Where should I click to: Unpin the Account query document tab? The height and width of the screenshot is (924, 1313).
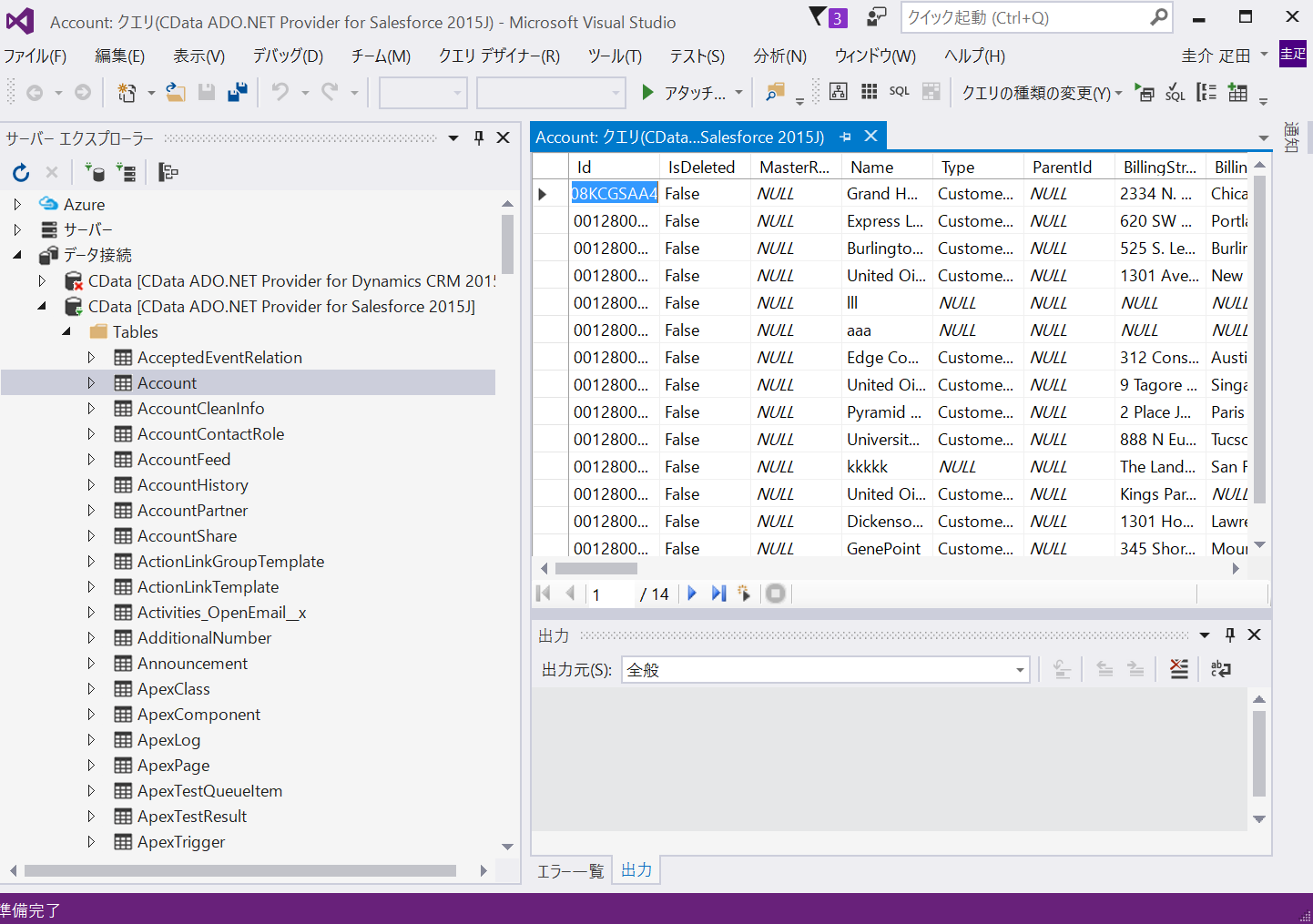844,136
